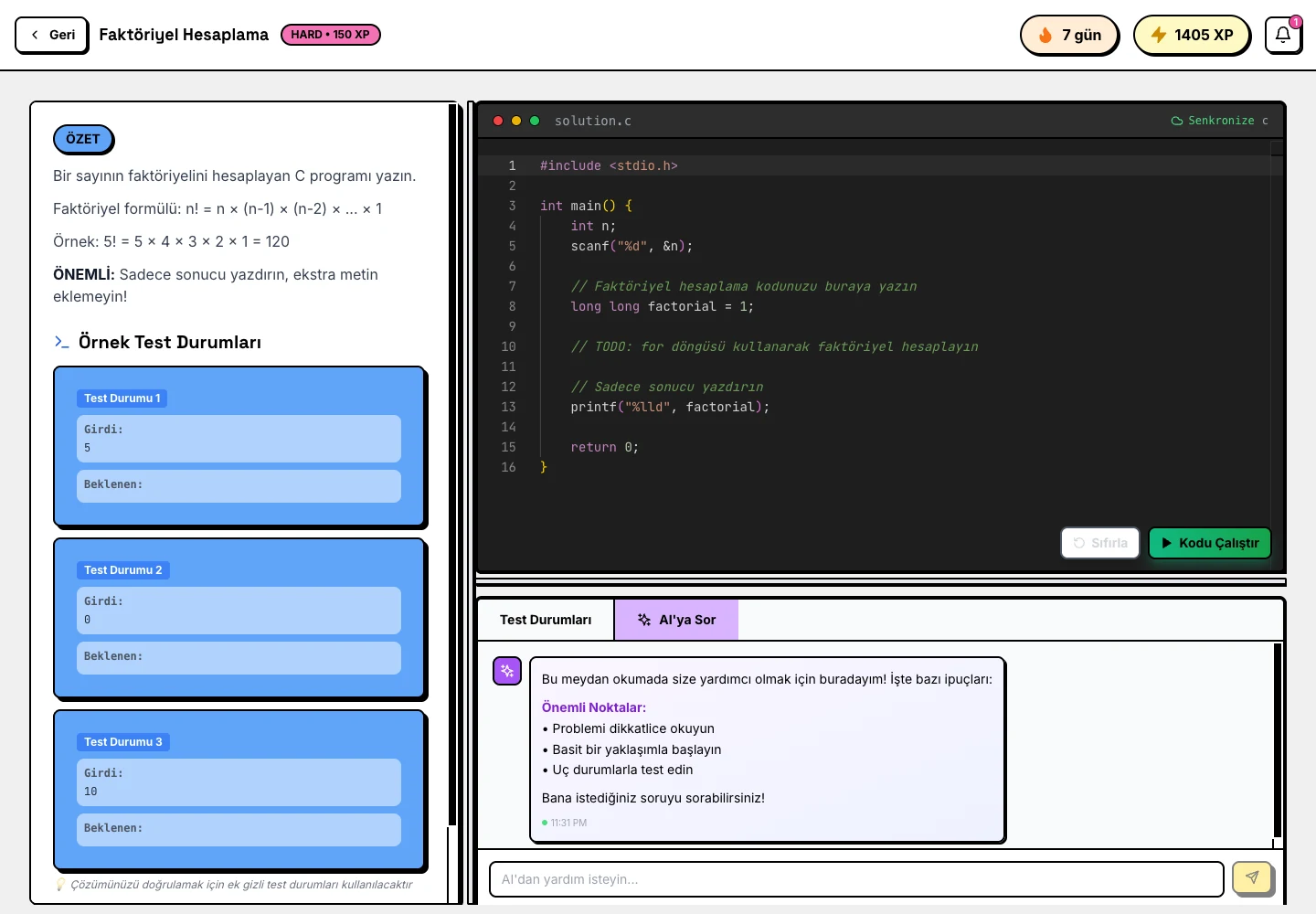The width and height of the screenshot is (1316, 914).
Task: Click the TODO for döngüsü comment line
Action: click(774, 346)
